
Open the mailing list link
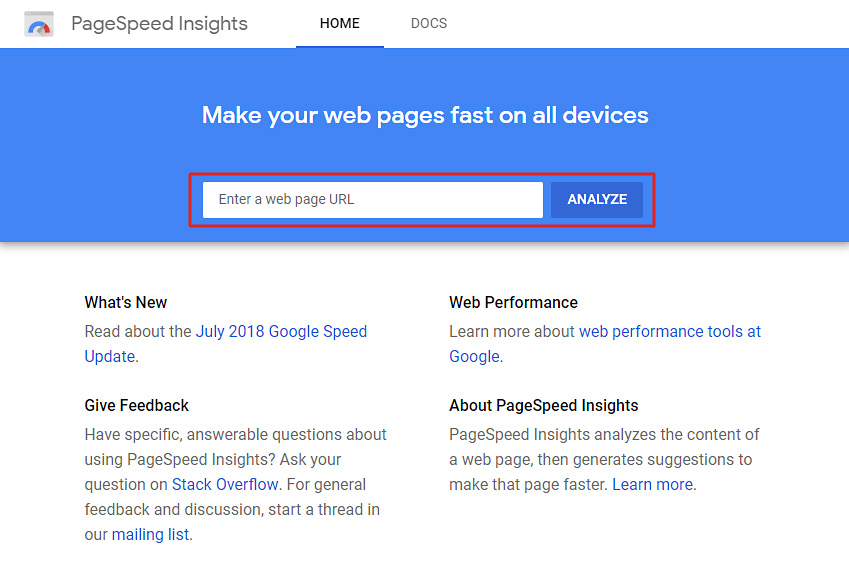point(151,534)
